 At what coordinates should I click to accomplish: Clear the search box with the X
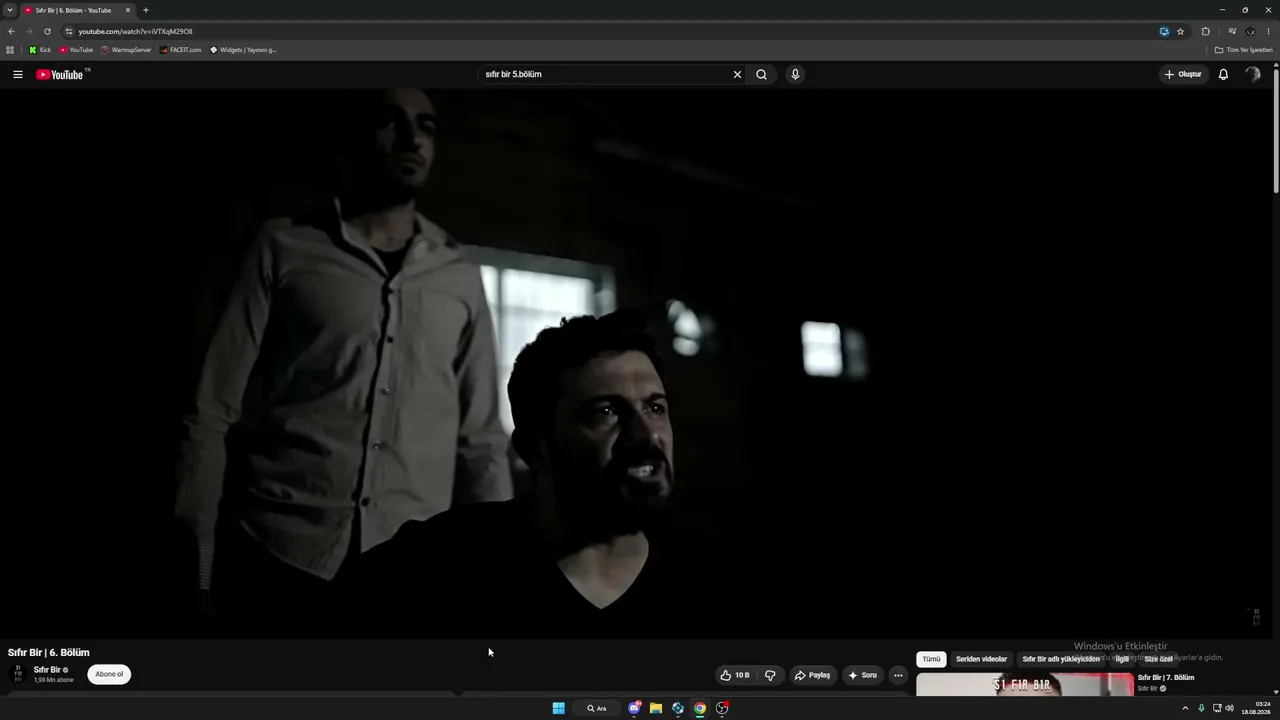tap(738, 74)
